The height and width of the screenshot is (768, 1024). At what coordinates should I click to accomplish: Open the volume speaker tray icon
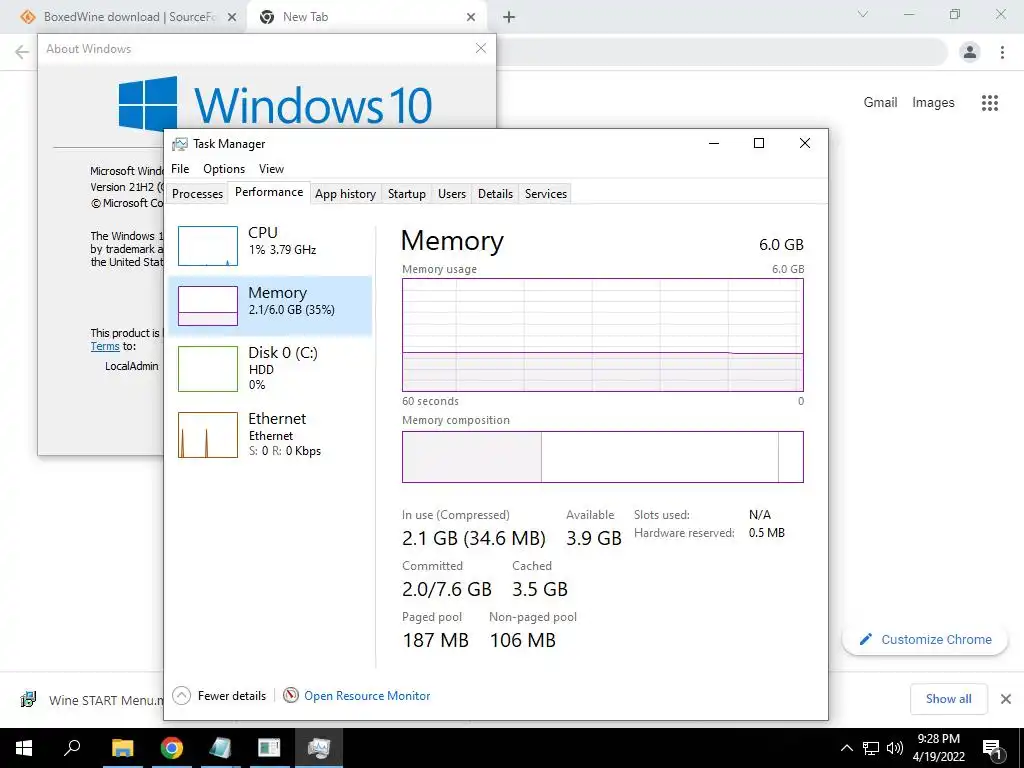coord(895,748)
